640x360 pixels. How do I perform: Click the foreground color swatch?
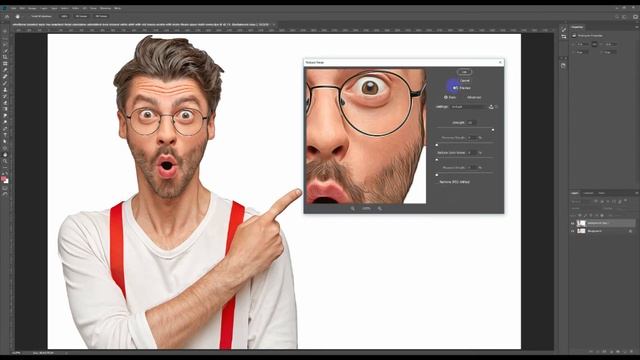[x=4, y=178]
